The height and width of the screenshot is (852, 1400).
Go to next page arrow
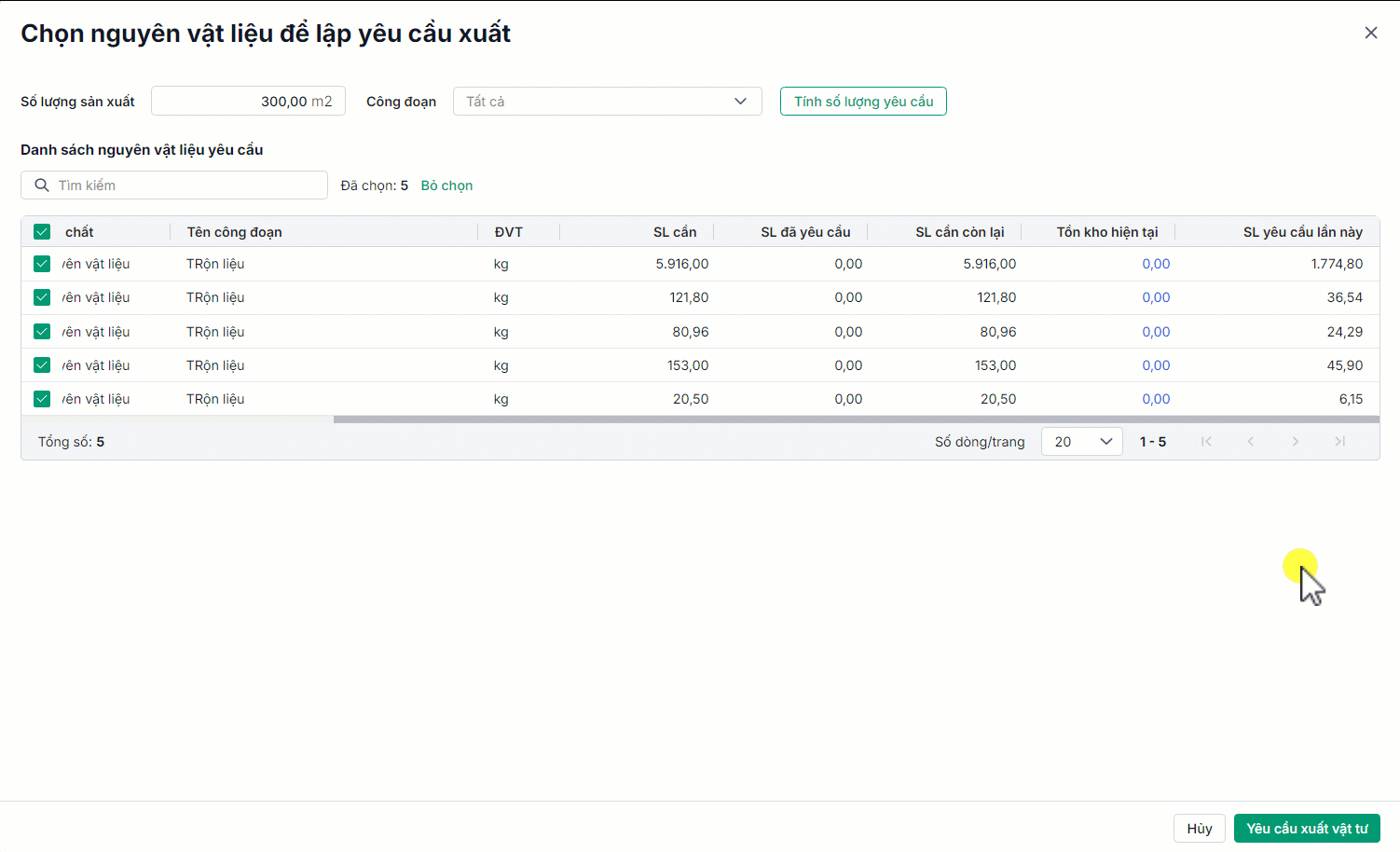pos(1296,442)
